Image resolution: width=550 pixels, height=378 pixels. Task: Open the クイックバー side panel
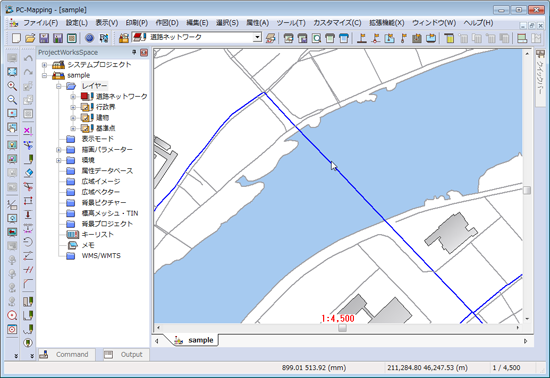(x=540, y=78)
